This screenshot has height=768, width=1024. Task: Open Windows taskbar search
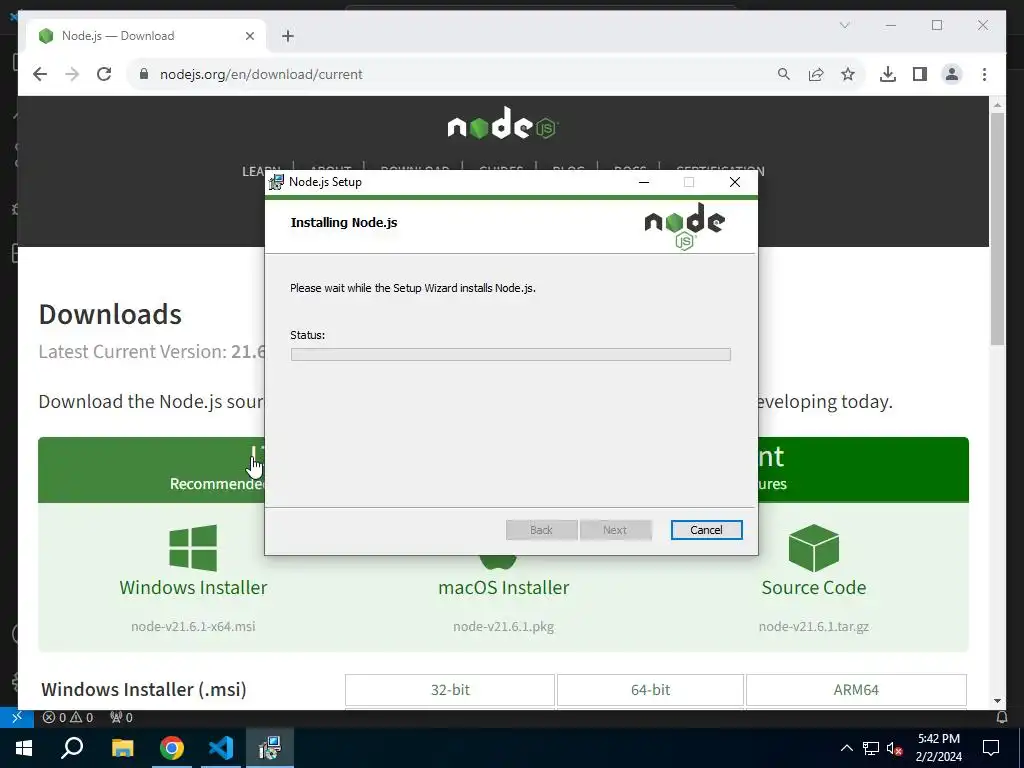(72, 748)
